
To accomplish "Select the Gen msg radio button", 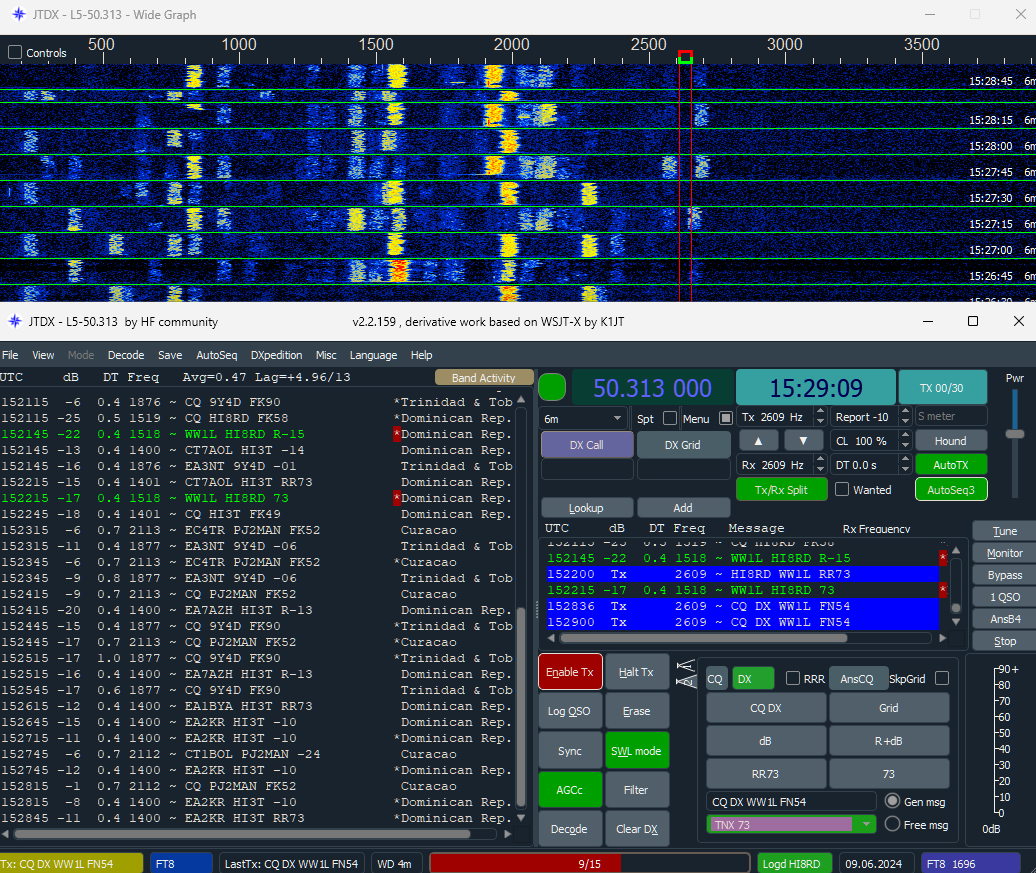I will (893, 801).
